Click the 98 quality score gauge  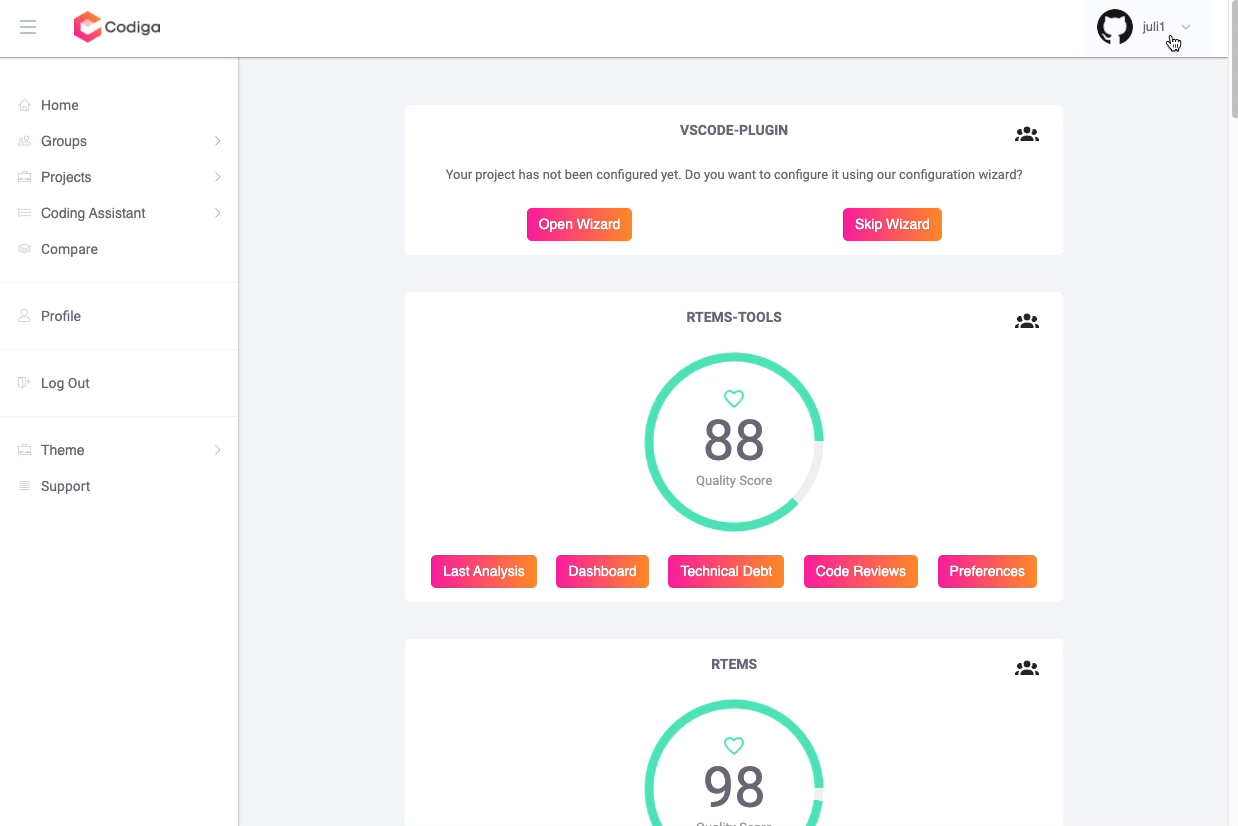tap(734, 763)
